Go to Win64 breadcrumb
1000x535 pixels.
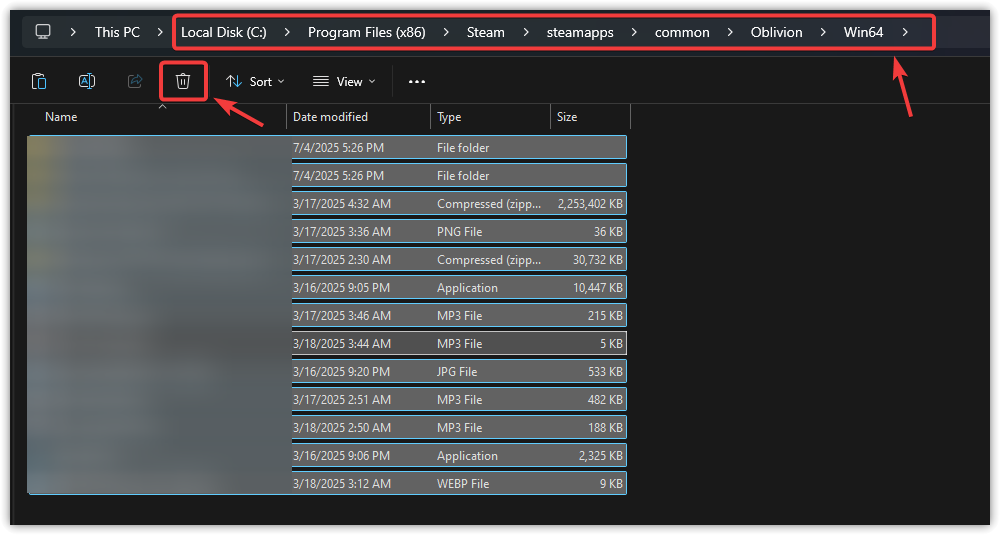coord(864,32)
